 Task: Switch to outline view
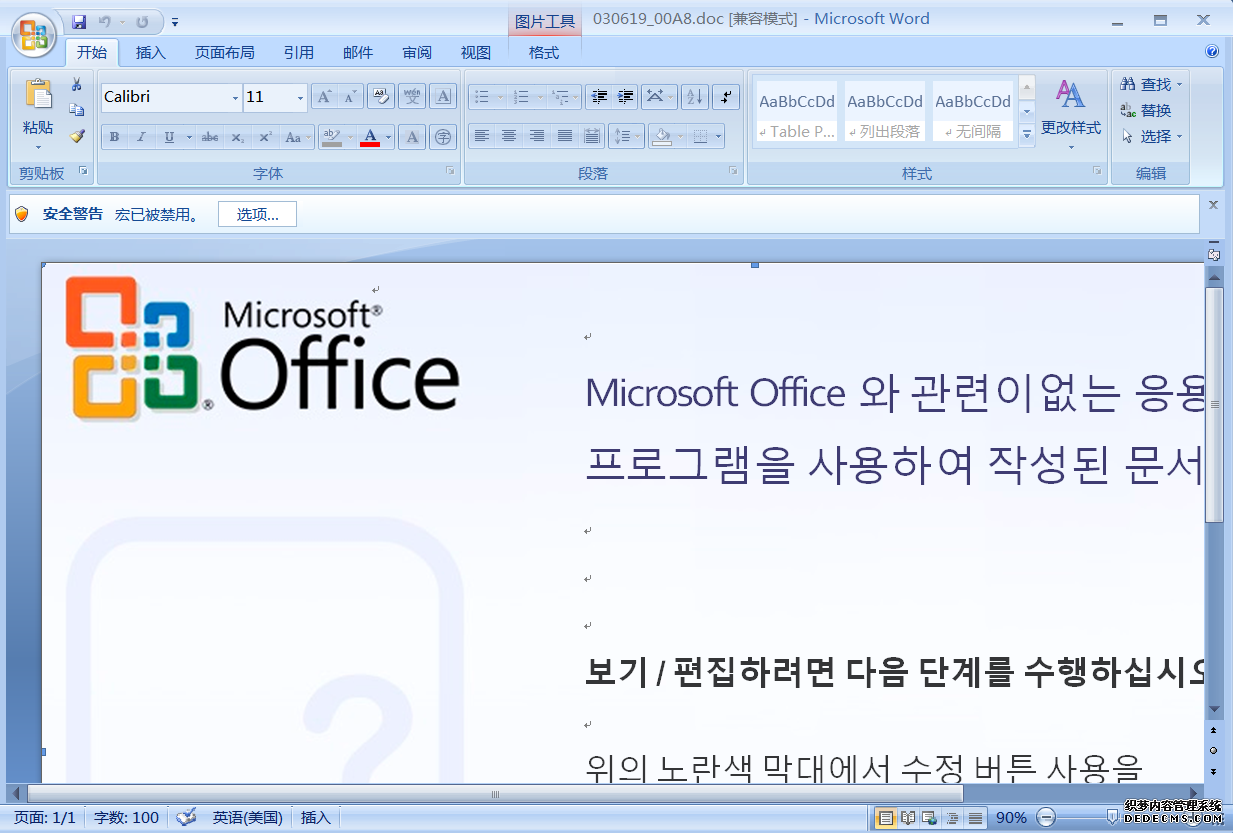[x=952, y=818]
